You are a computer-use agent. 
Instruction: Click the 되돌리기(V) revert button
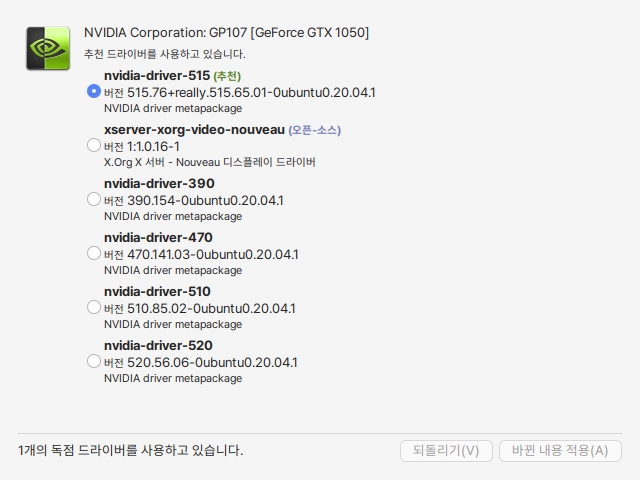tap(446, 450)
